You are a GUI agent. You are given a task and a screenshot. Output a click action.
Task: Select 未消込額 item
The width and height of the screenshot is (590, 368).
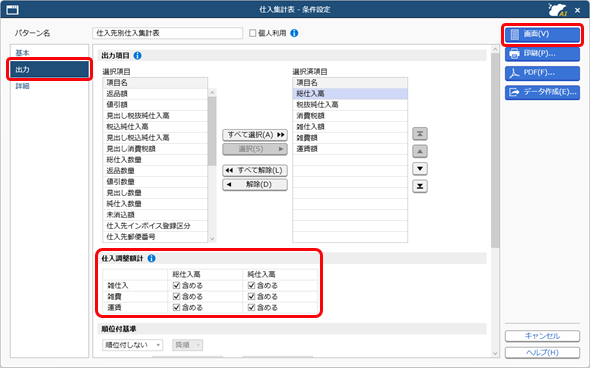click(x=155, y=214)
